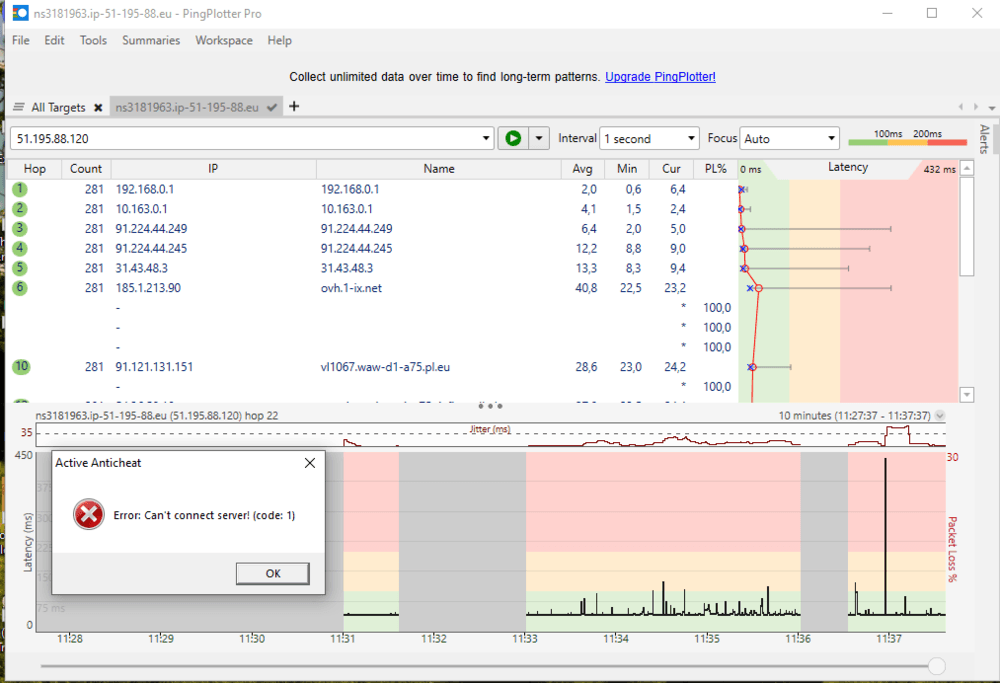
Task: Click the hop 1 green circle icon
Action: click(20, 189)
